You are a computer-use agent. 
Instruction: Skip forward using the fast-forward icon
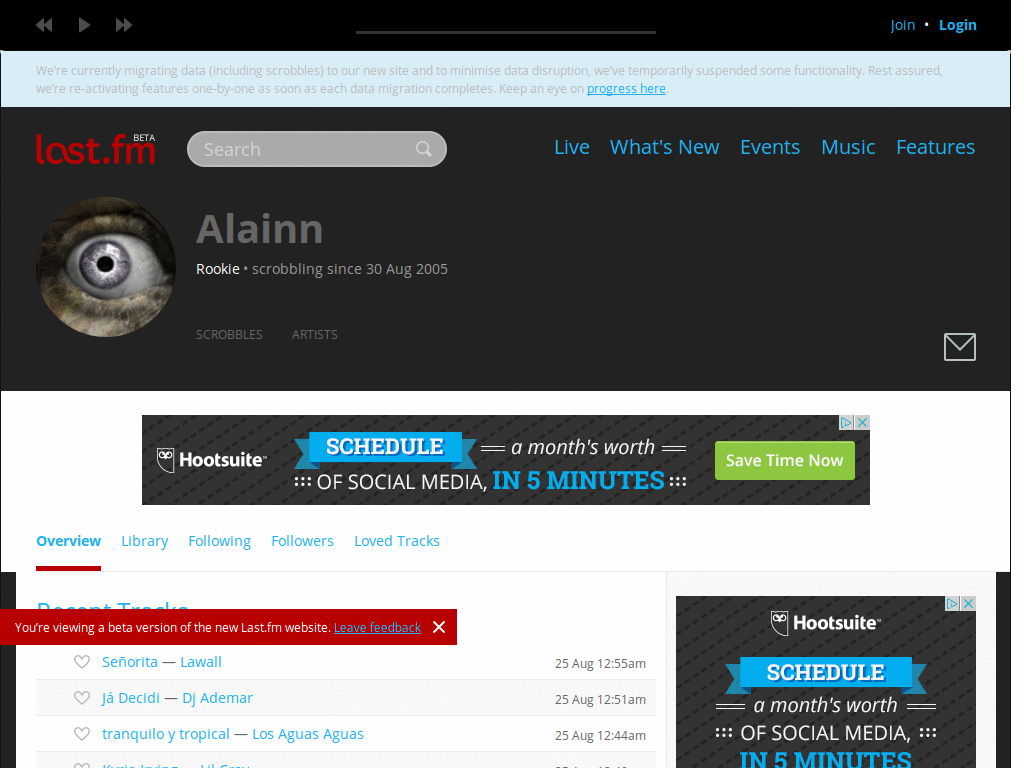pos(123,25)
